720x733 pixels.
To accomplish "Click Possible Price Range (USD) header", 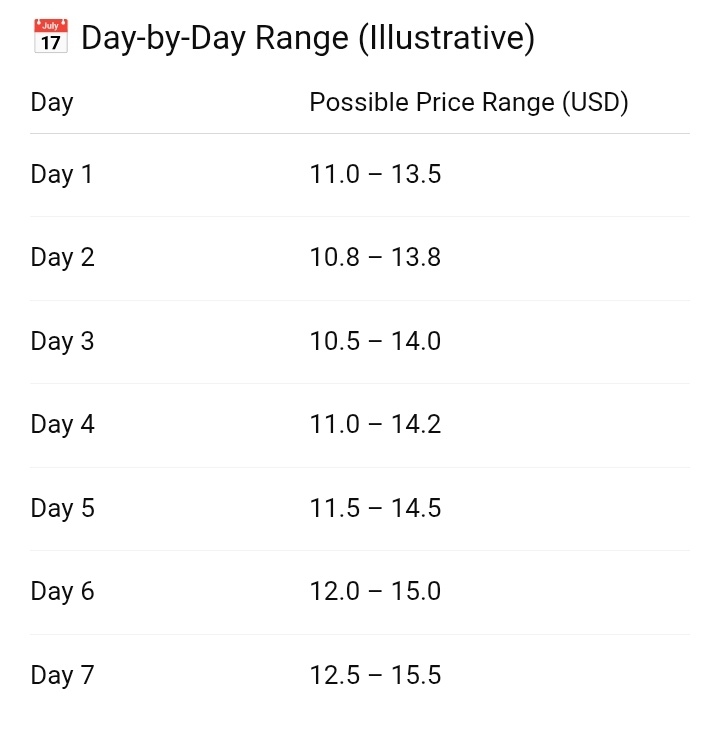I will pos(468,102).
